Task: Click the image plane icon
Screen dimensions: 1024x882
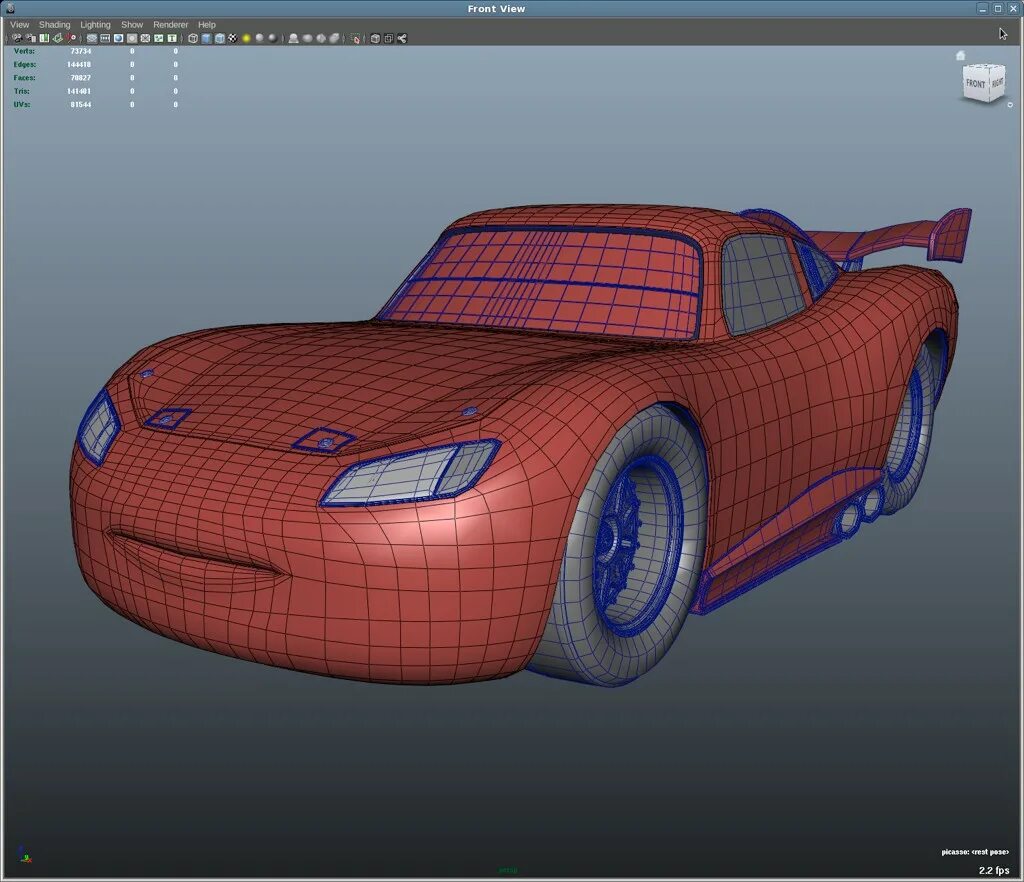Action: point(57,39)
